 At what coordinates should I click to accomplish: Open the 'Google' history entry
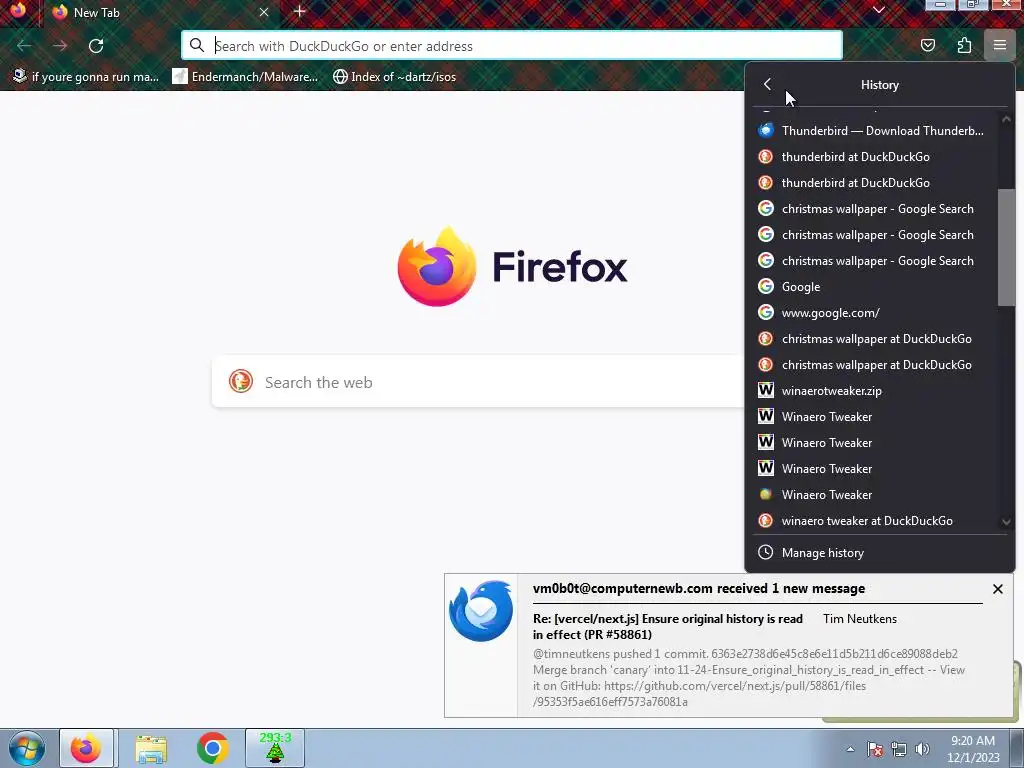pos(875,287)
